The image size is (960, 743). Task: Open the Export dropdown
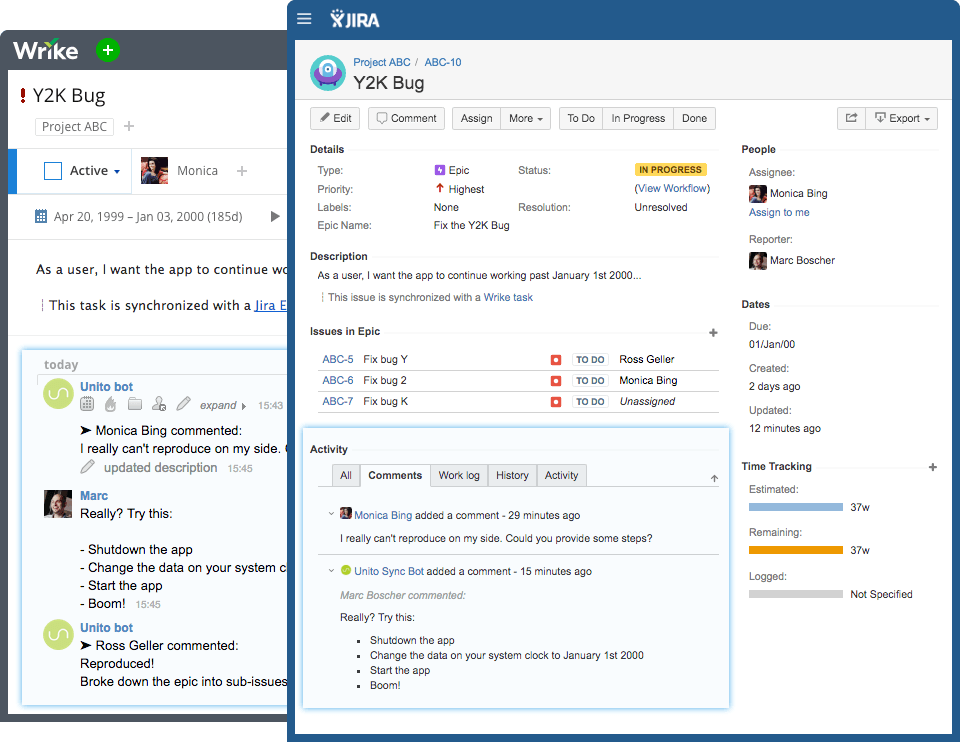coord(901,118)
